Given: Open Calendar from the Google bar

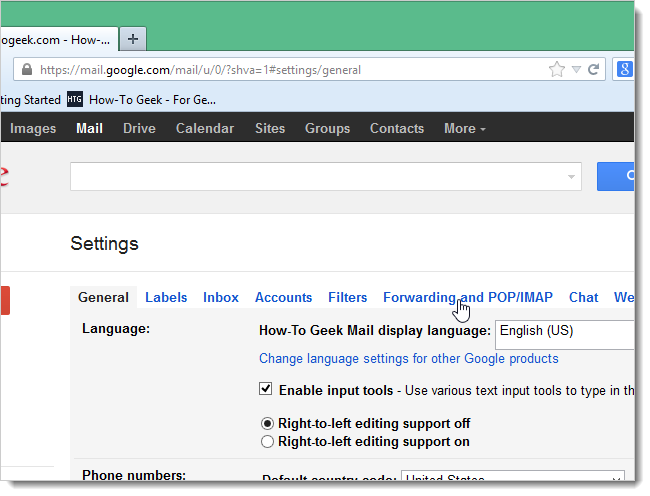Looking at the screenshot, I should (x=204, y=128).
